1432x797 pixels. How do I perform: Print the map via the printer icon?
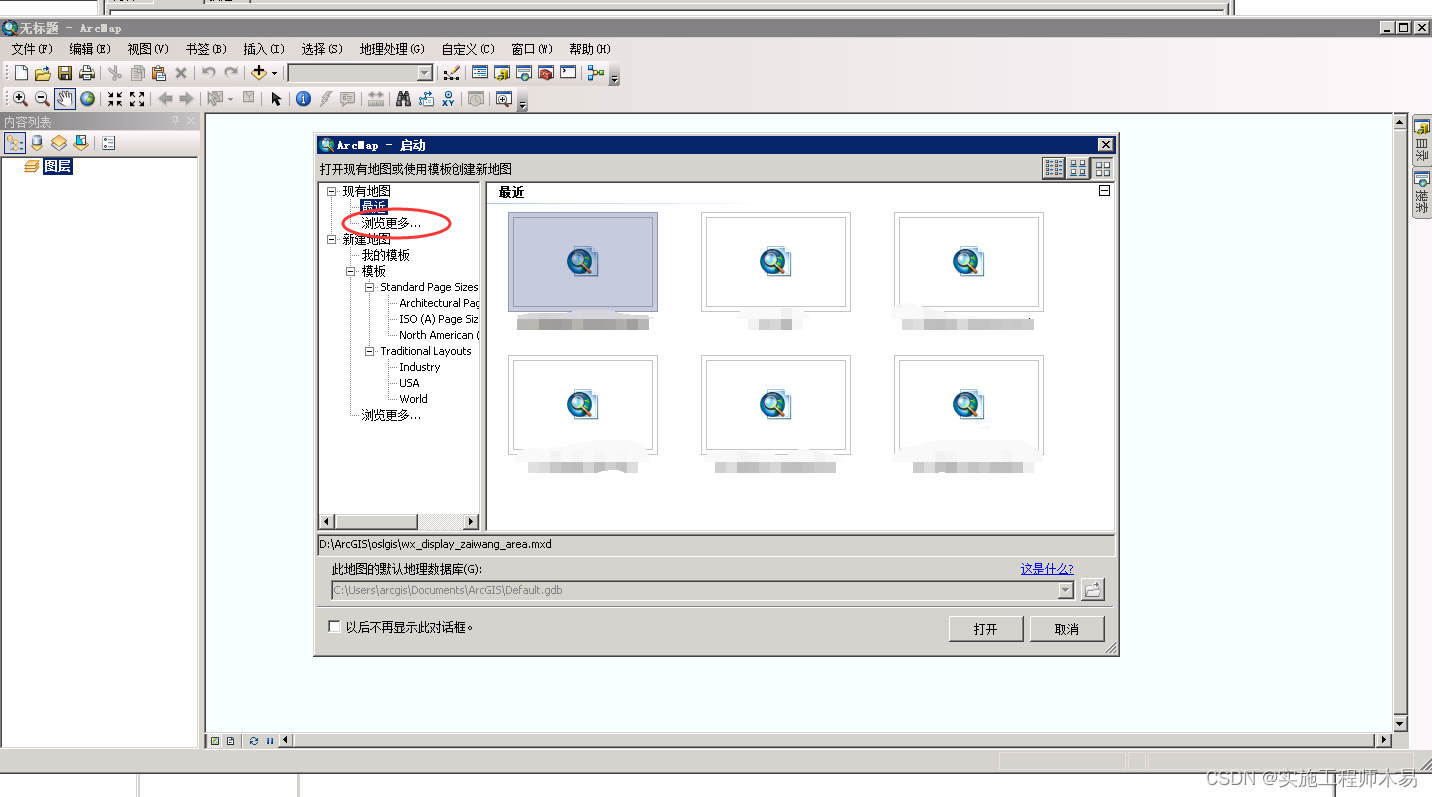click(x=87, y=73)
